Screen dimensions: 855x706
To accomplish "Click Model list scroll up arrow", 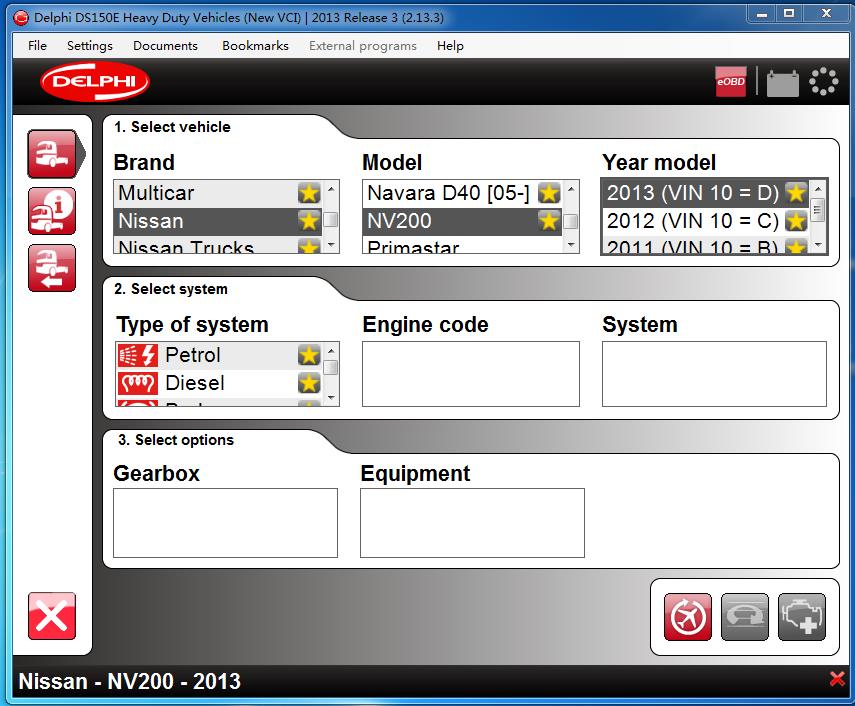I will [571, 189].
